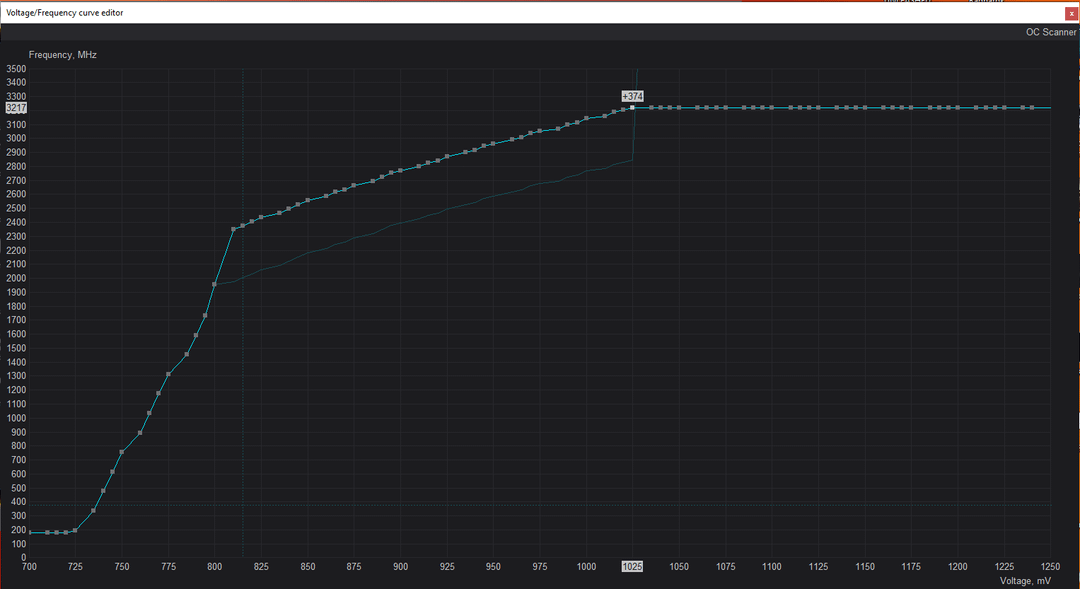The height and width of the screenshot is (589, 1080).
Task: Click the curve point at 800 mV
Action: tap(214, 284)
